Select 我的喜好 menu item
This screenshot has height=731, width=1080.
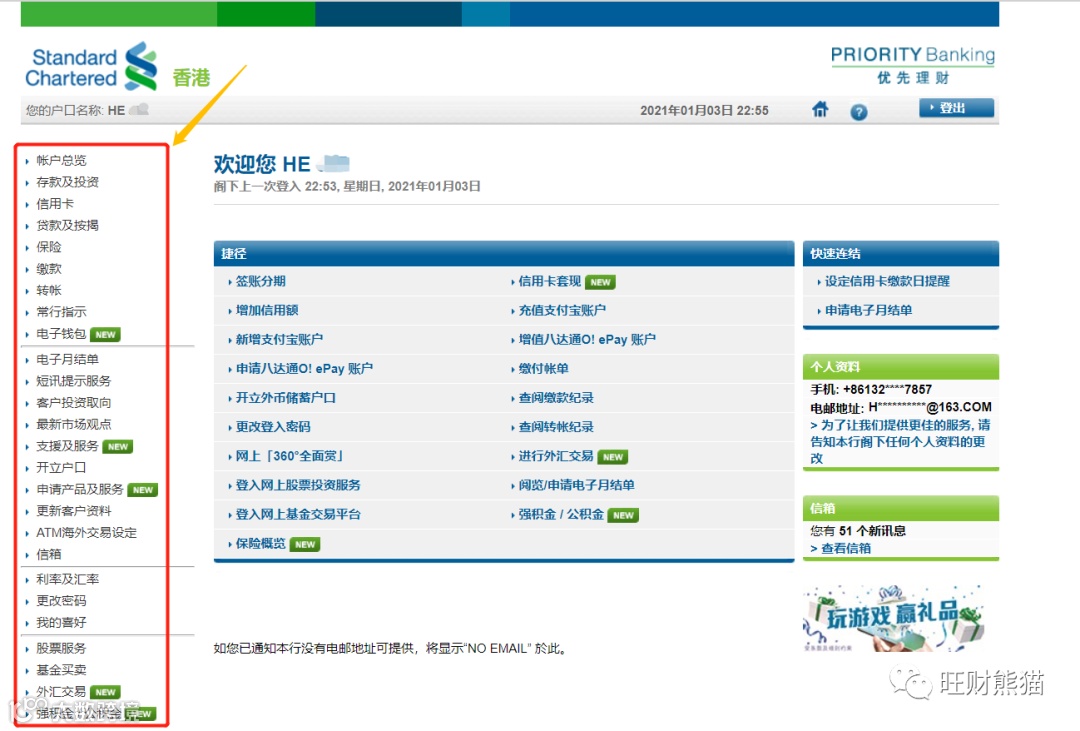[x=61, y=623]
